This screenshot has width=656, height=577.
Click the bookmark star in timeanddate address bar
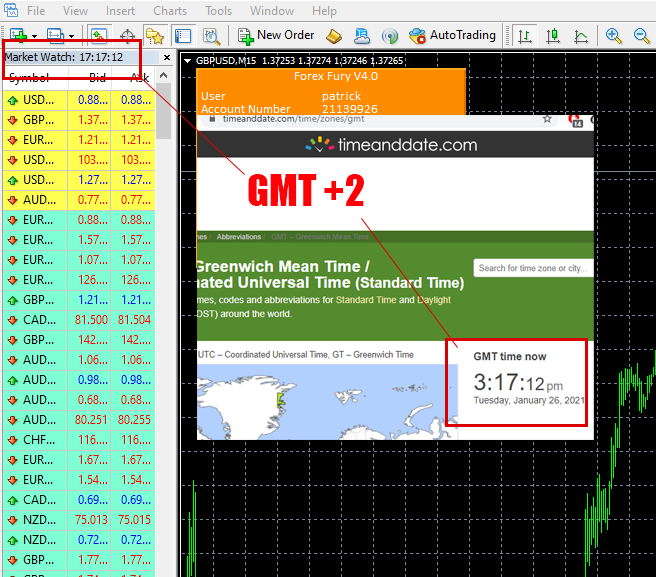pos(547,119)
